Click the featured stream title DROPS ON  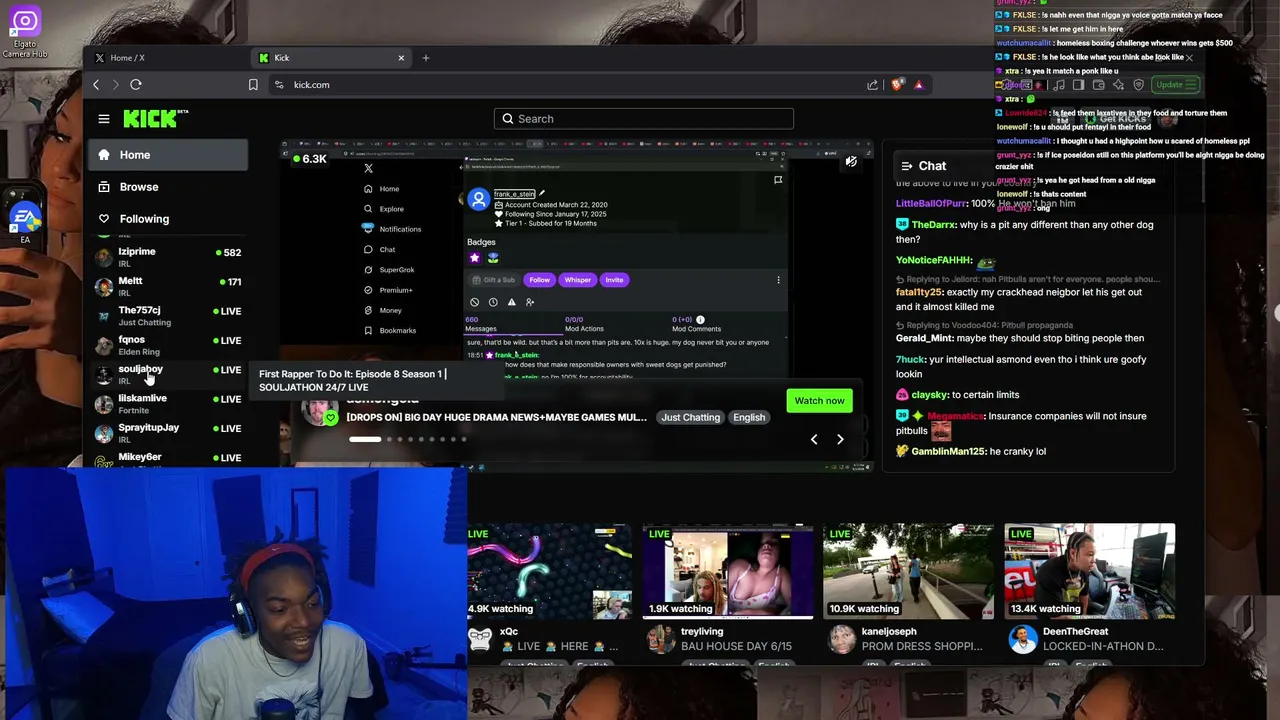(496, 418)
